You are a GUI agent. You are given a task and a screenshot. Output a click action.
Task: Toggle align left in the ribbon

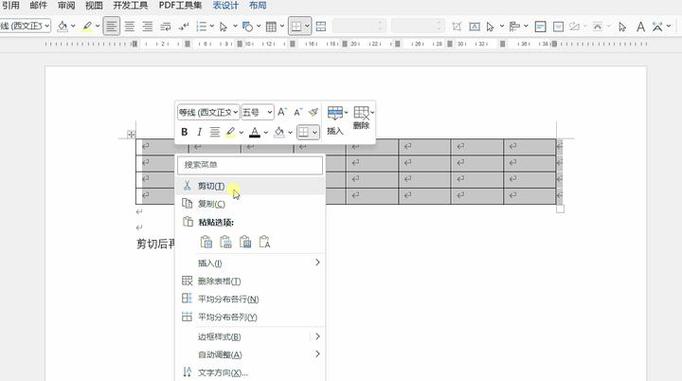click(x=111, y=27)
